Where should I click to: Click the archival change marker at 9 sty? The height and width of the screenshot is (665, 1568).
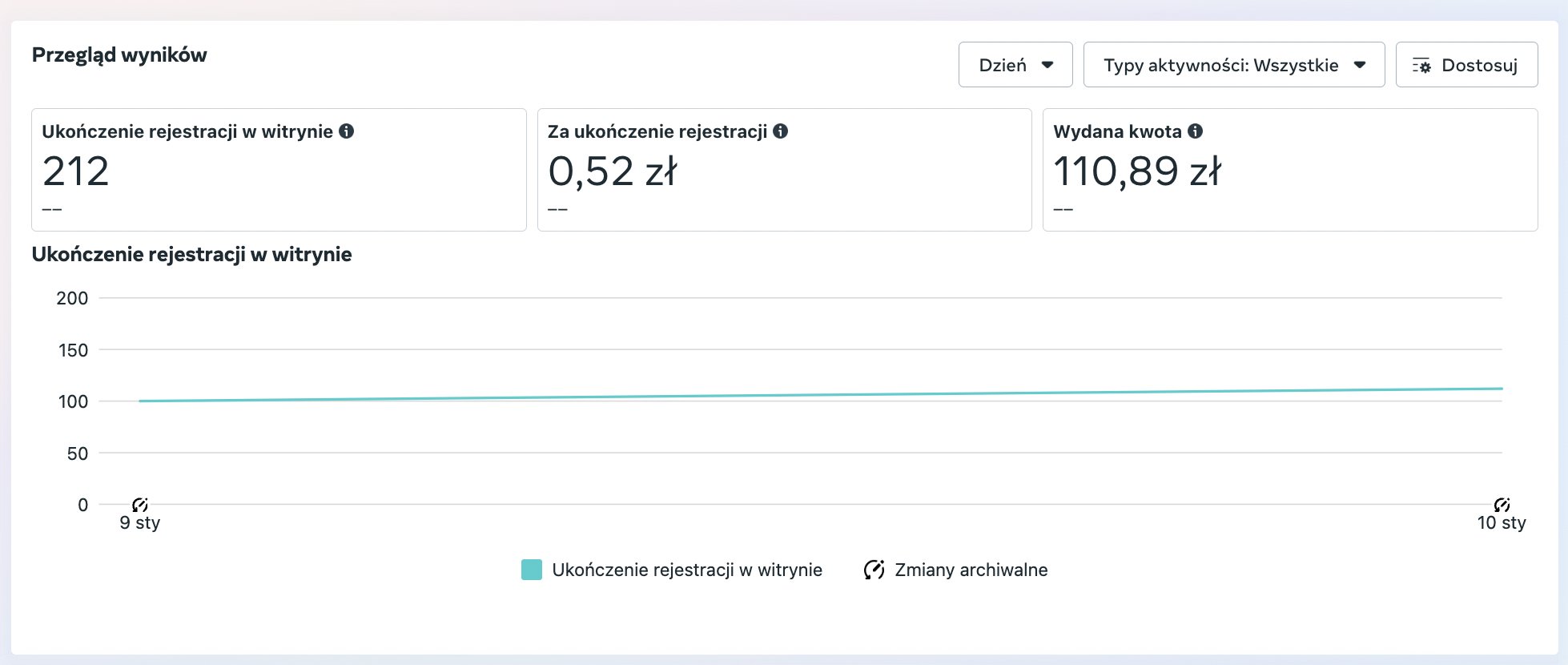(140, 505)
